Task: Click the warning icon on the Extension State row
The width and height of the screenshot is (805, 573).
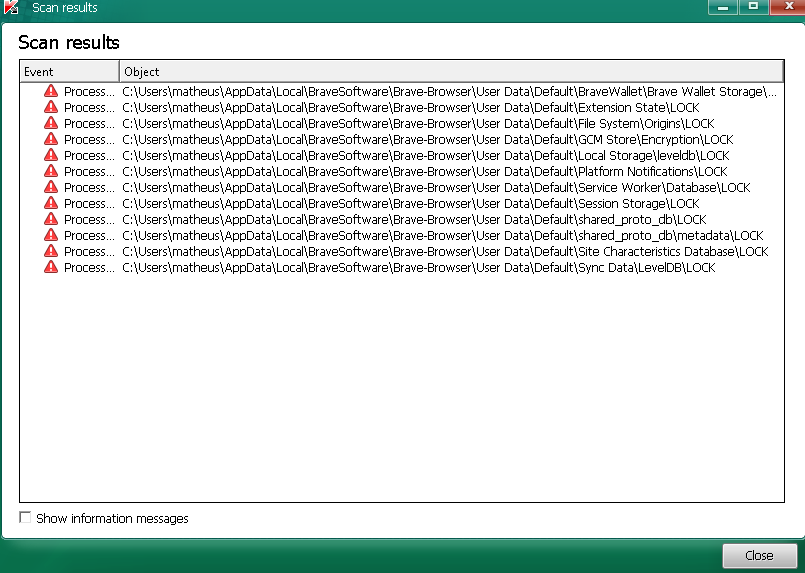Action: pos(51,107)
